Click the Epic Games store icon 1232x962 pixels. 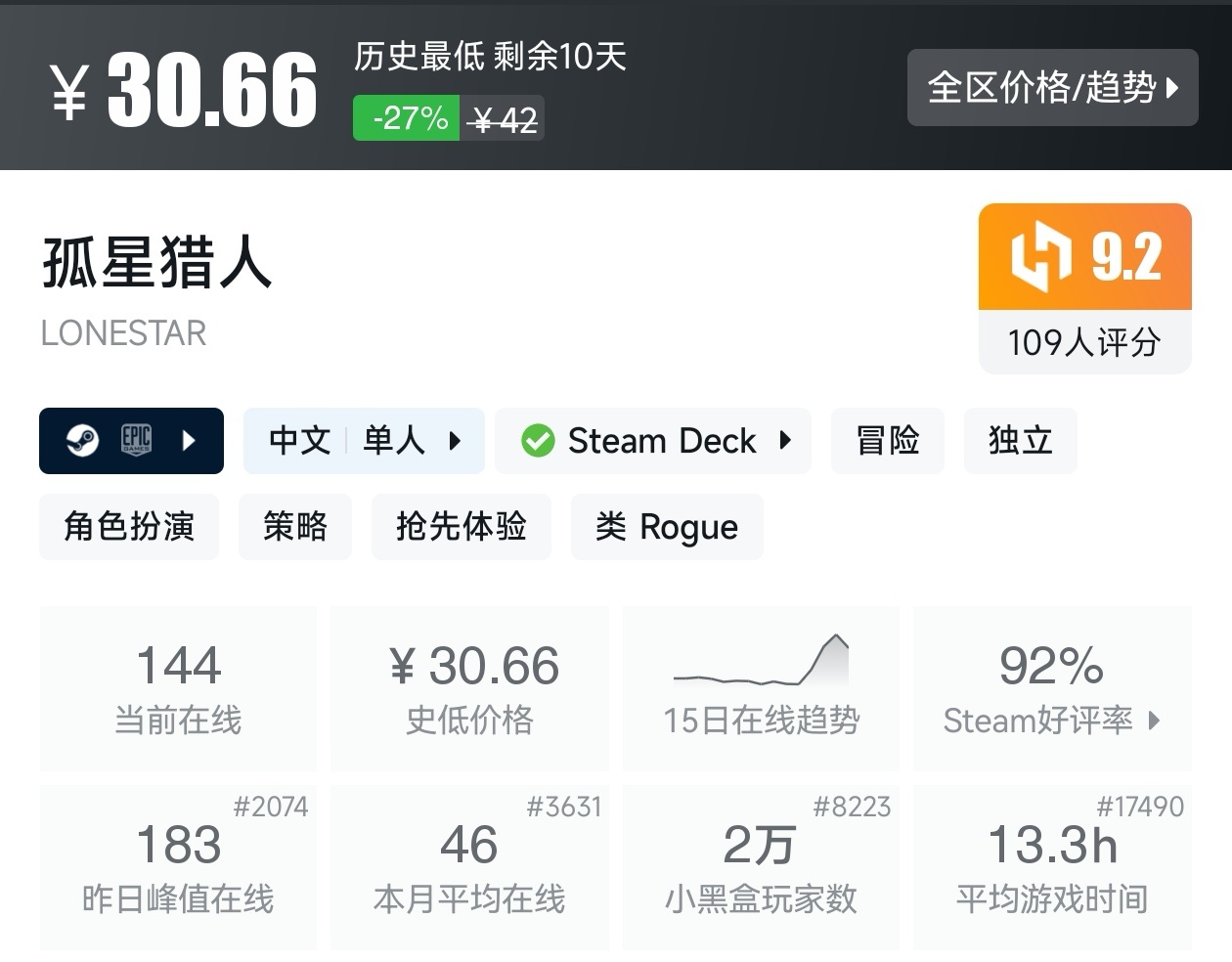pos(136,441)
